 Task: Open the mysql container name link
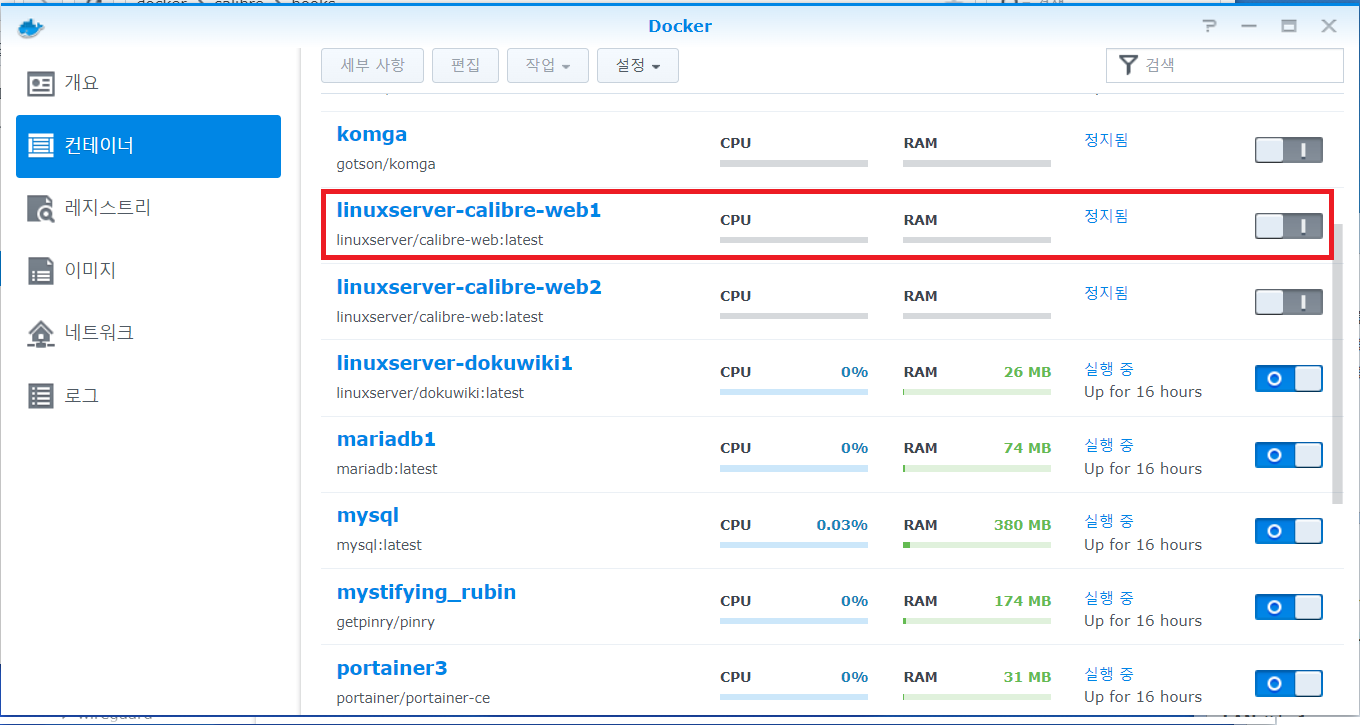pyautogui.click(x=368, y=516)
